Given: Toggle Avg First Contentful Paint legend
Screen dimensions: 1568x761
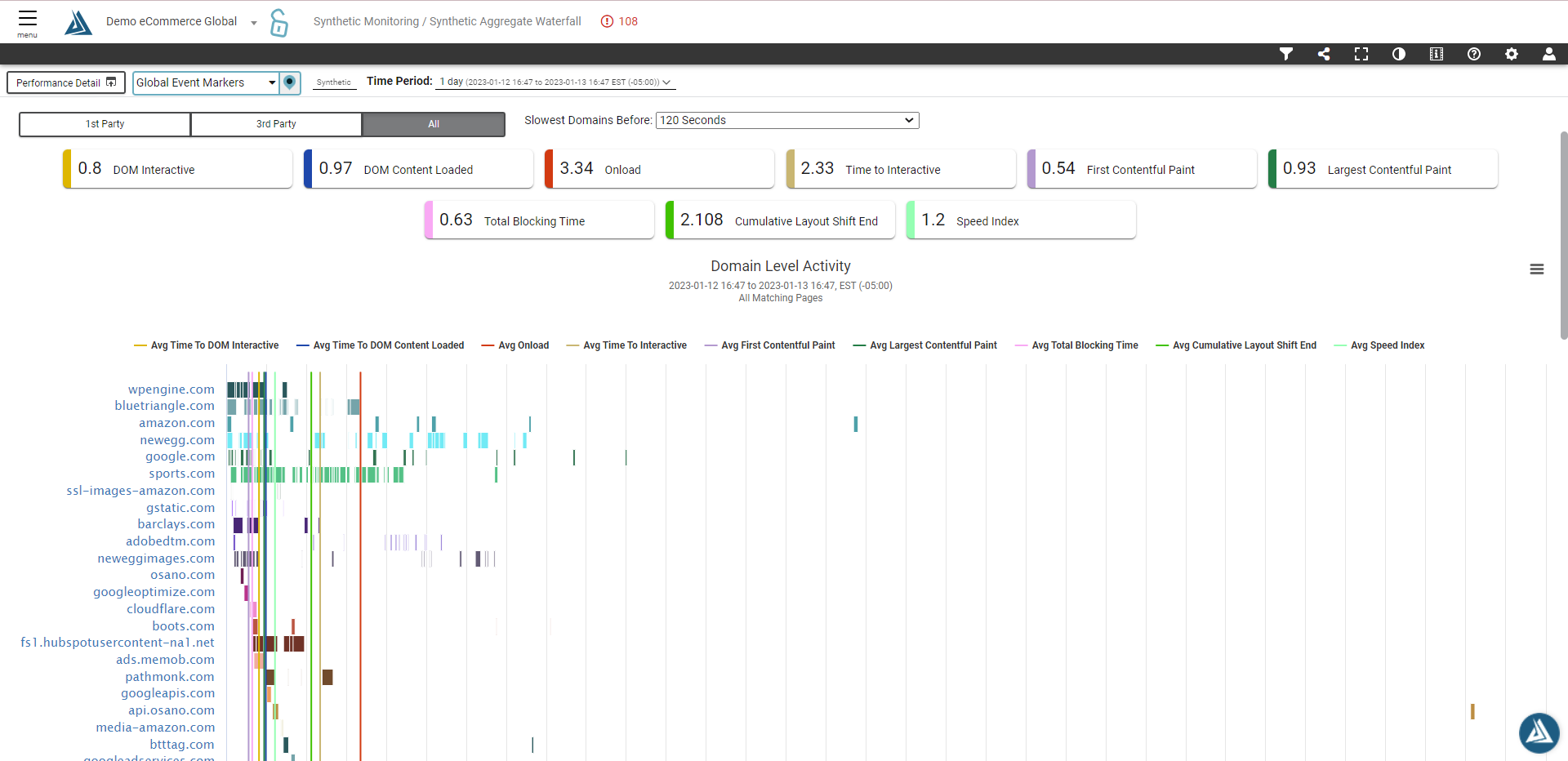Looking at the screenshot, I should point(770,345).
